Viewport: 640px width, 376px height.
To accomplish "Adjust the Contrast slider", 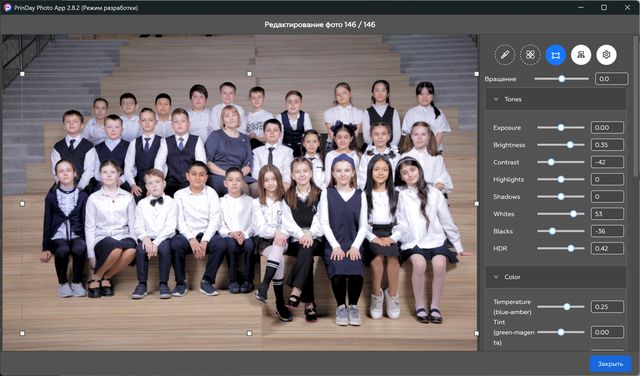I will [561, 162].
